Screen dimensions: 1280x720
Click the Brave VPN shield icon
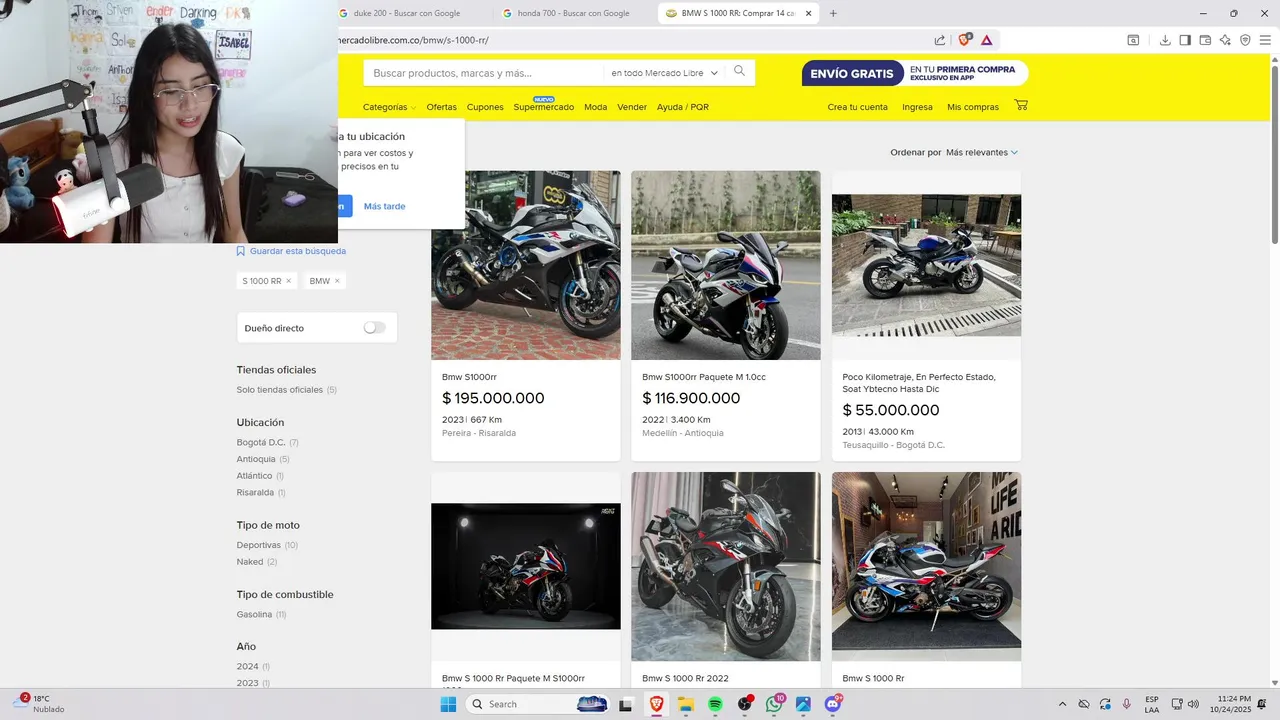tap(1245, 40)
